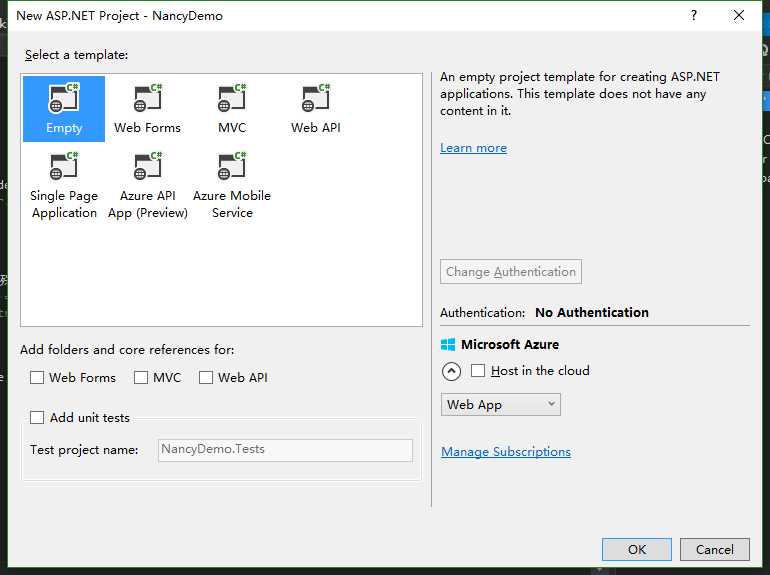This screenshot has width=770, height=575.
Task: Open the Web App dropdown
Action: coord(500,405)
